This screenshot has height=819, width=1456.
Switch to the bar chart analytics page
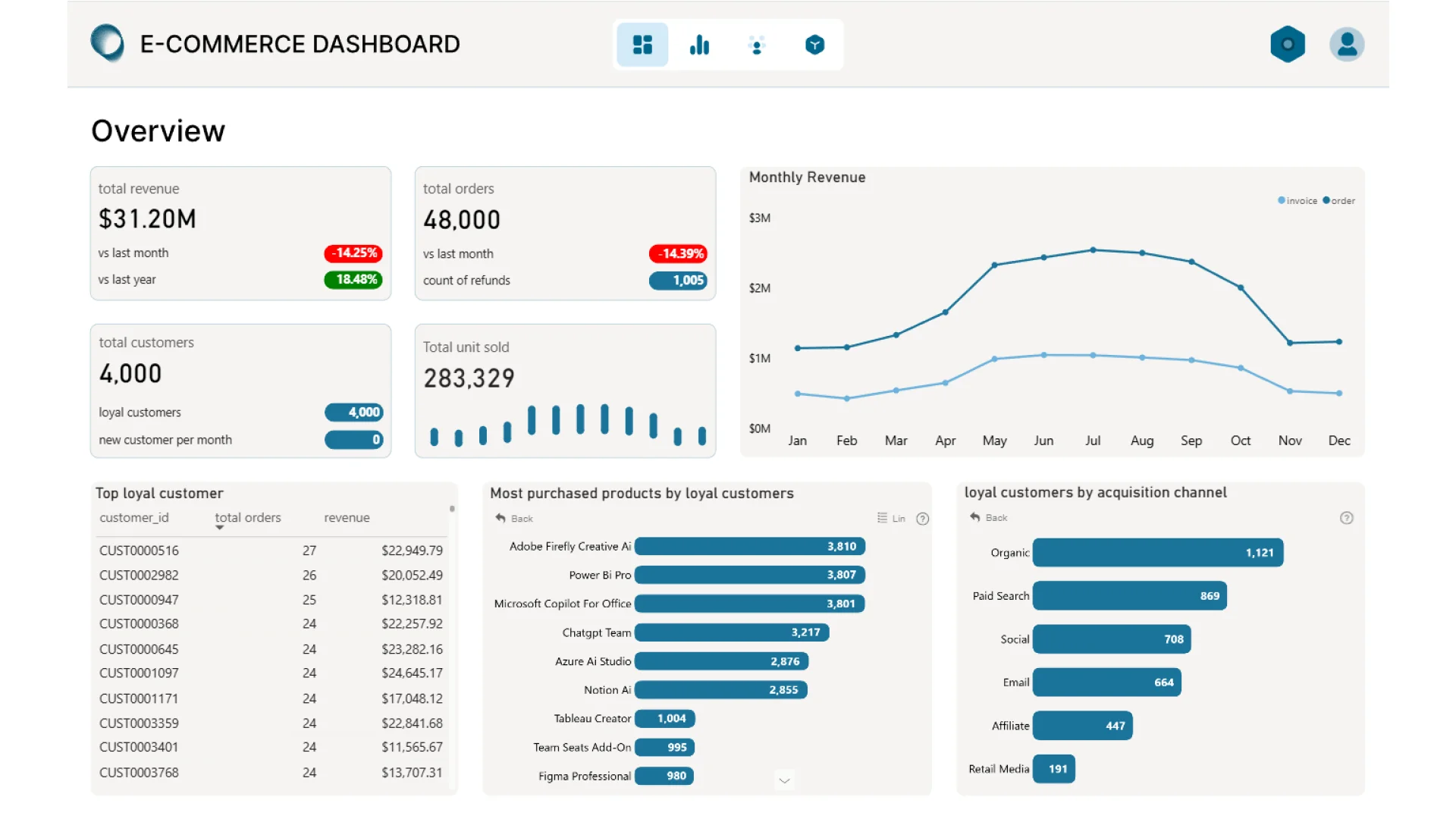click(x=699, y=45)
